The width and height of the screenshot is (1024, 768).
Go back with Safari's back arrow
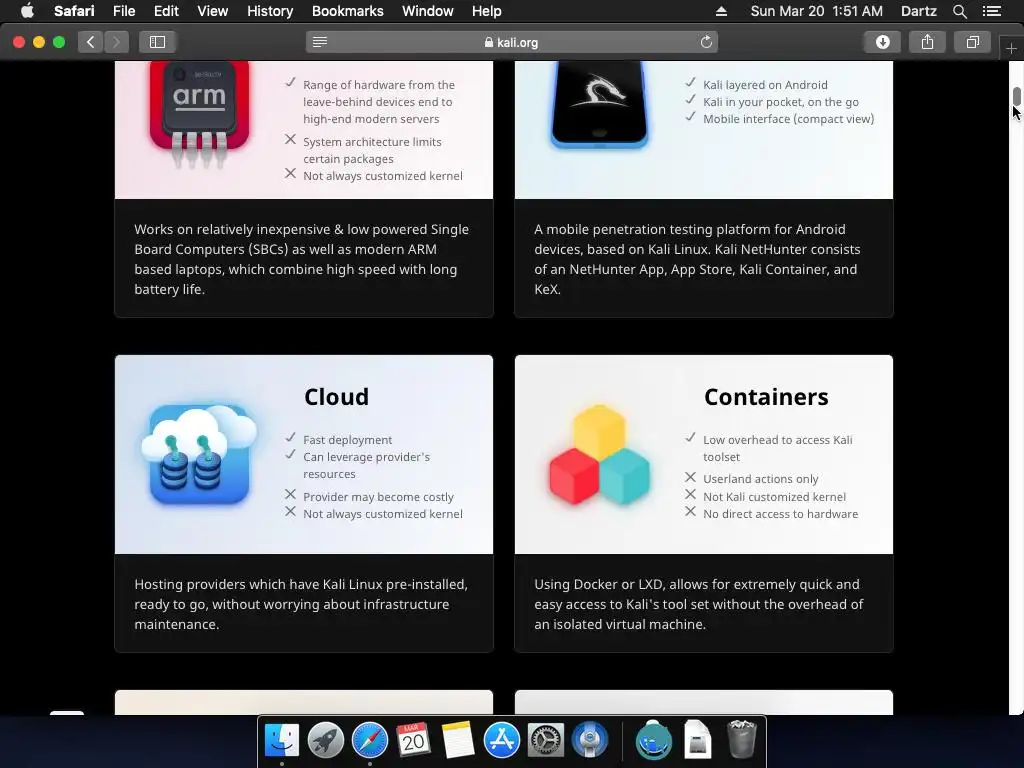point(91,42)
